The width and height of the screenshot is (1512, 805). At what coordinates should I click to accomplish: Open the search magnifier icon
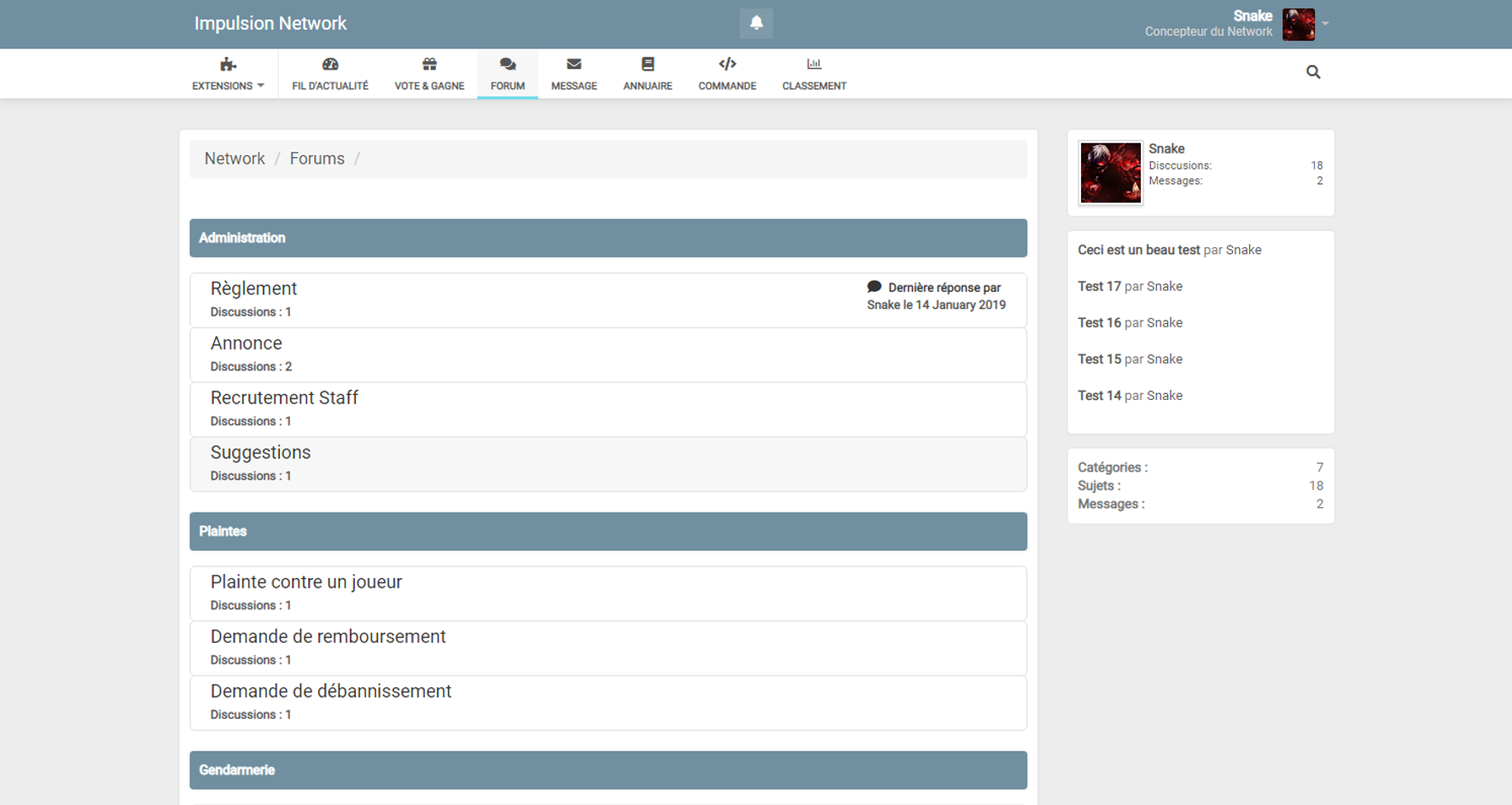pos(1313,72)
